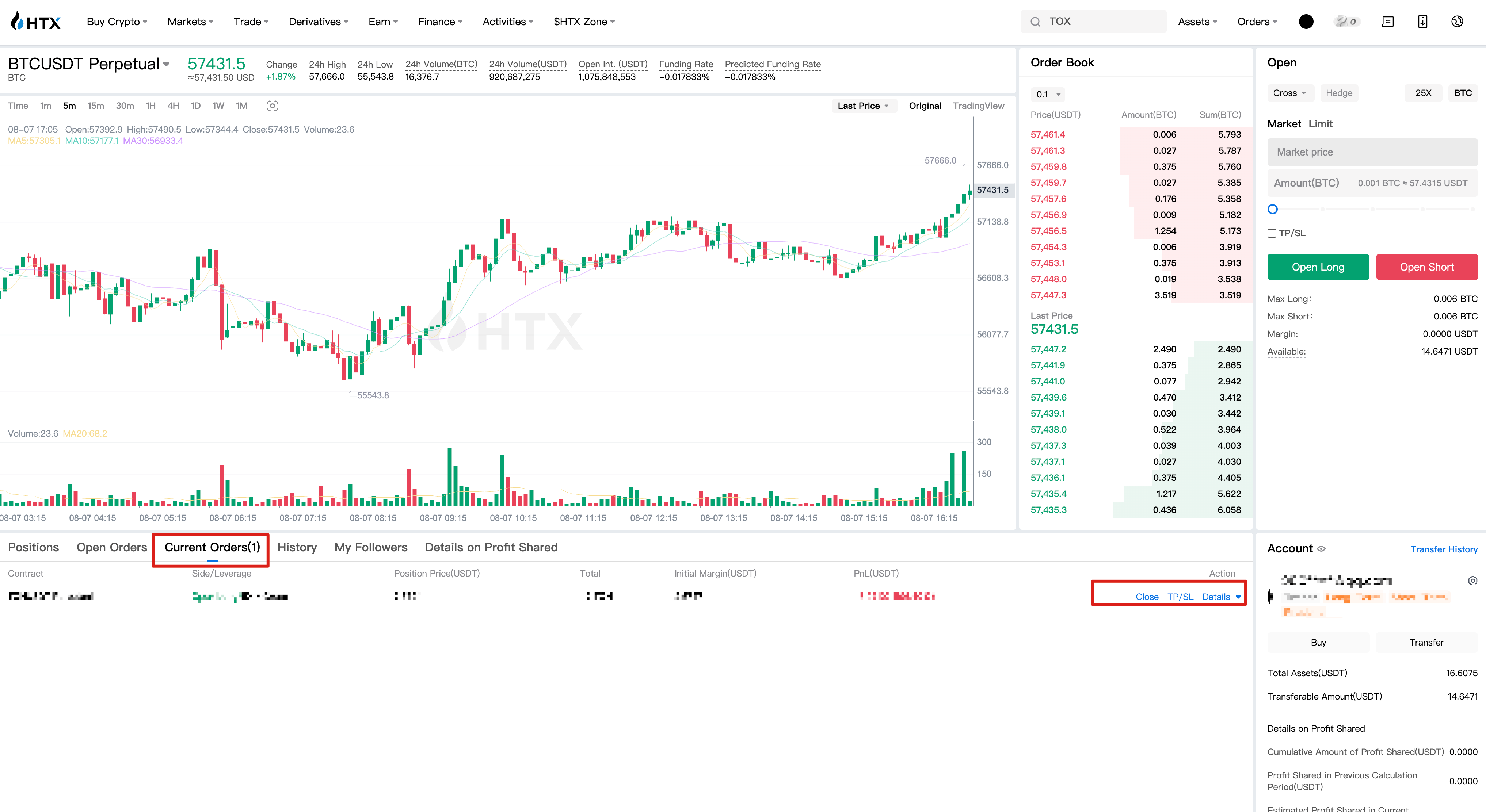Open the Derivatives dropdown
The width and height of the screenshot is (1486, 812).
[x=319, y=21]
